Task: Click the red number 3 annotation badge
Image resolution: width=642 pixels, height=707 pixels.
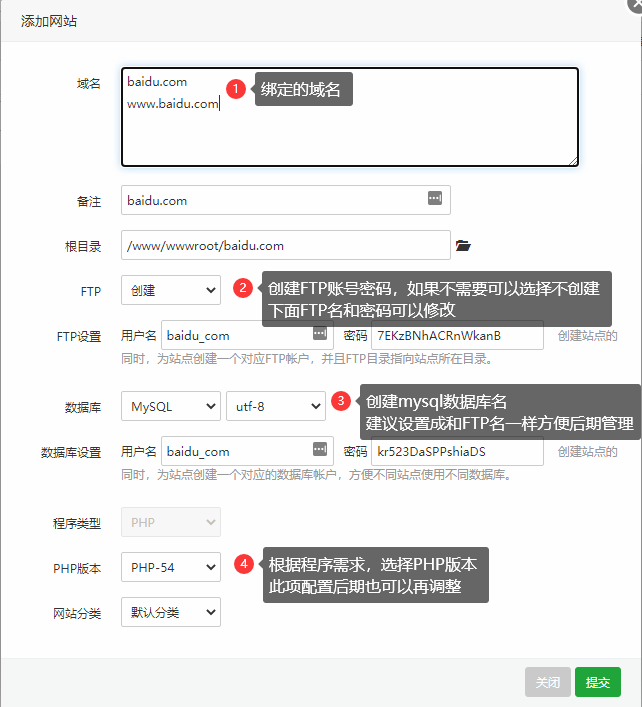Action: [x=342, y=402]
